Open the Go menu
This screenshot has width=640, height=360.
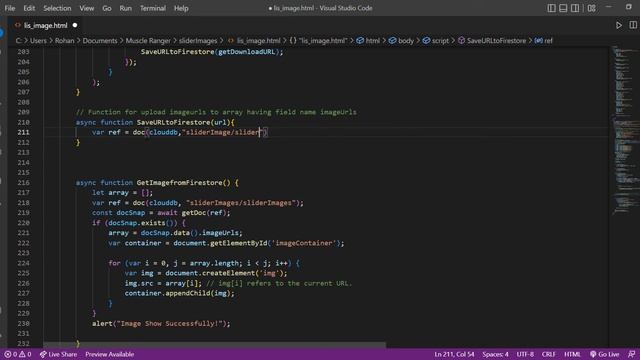click(x=107, y=8)
